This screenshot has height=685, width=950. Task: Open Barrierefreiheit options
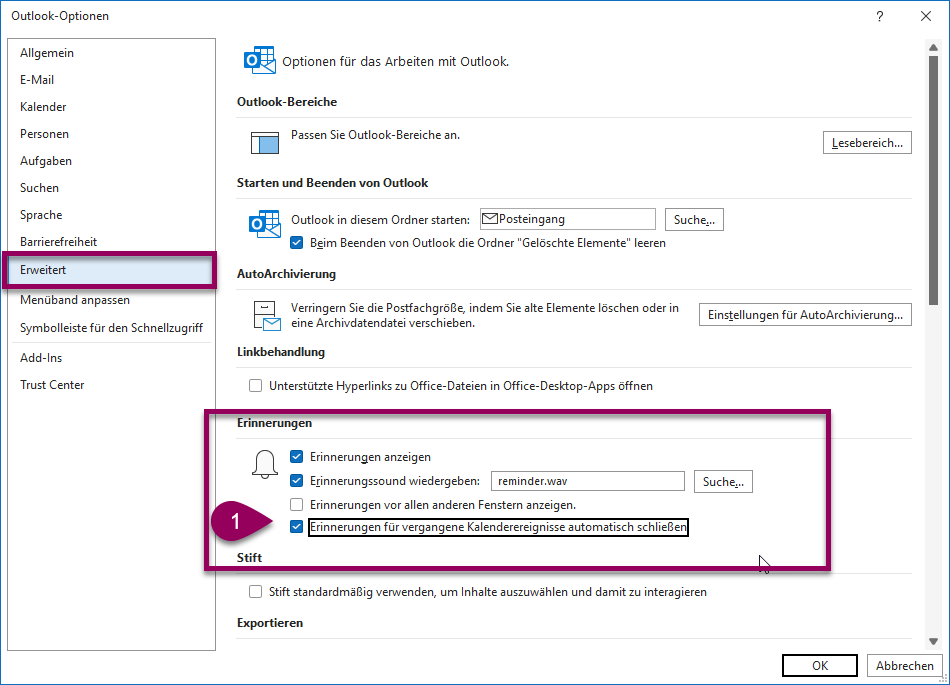point(111,242)
